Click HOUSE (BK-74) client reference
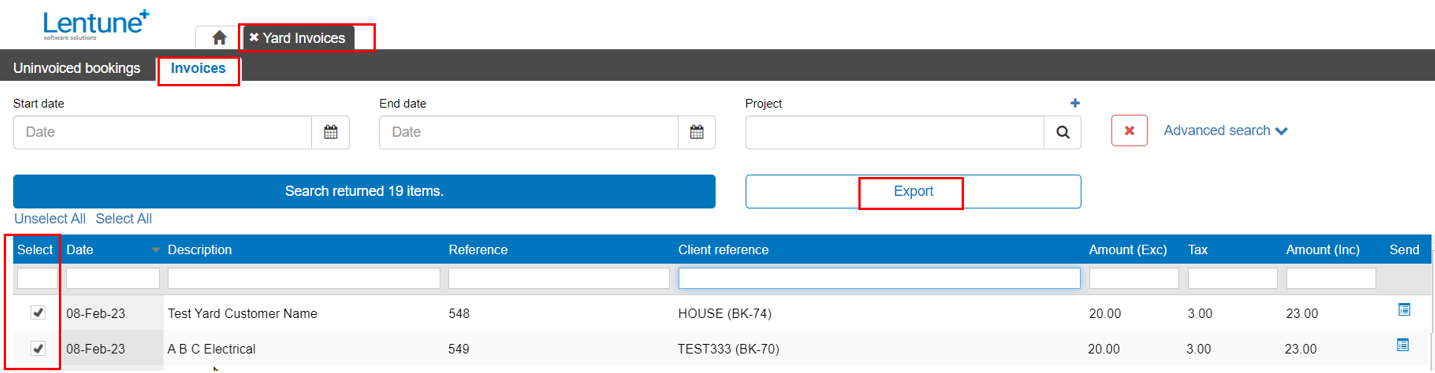The image size is (1435, 373). [x=724, y=314]
